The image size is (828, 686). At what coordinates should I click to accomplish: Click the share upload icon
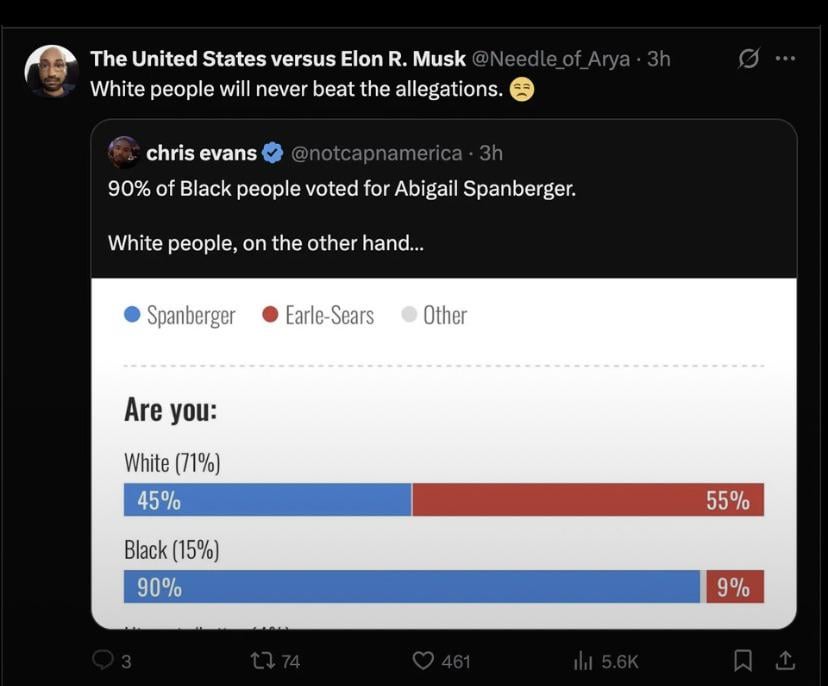coord(786,660)
